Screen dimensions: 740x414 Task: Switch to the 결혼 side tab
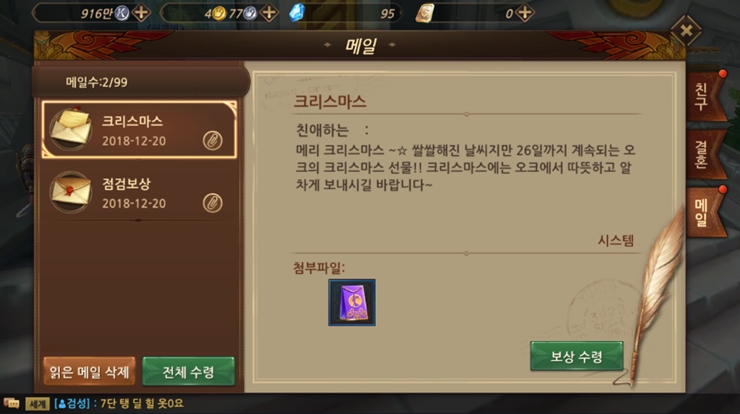(702, 154)
